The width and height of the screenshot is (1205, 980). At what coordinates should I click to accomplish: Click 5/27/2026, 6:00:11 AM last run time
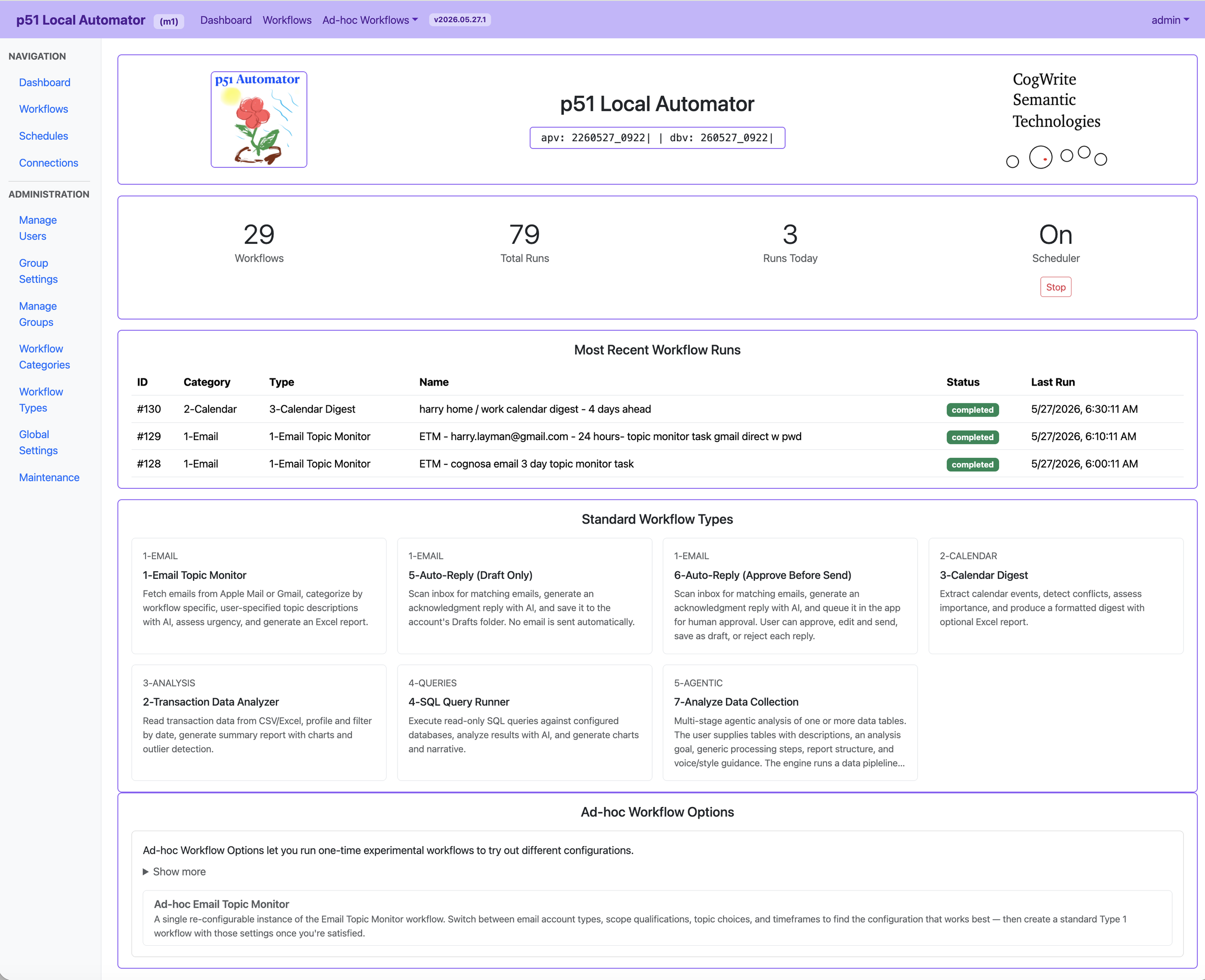pyautogui.click(x=1084, y=463)
